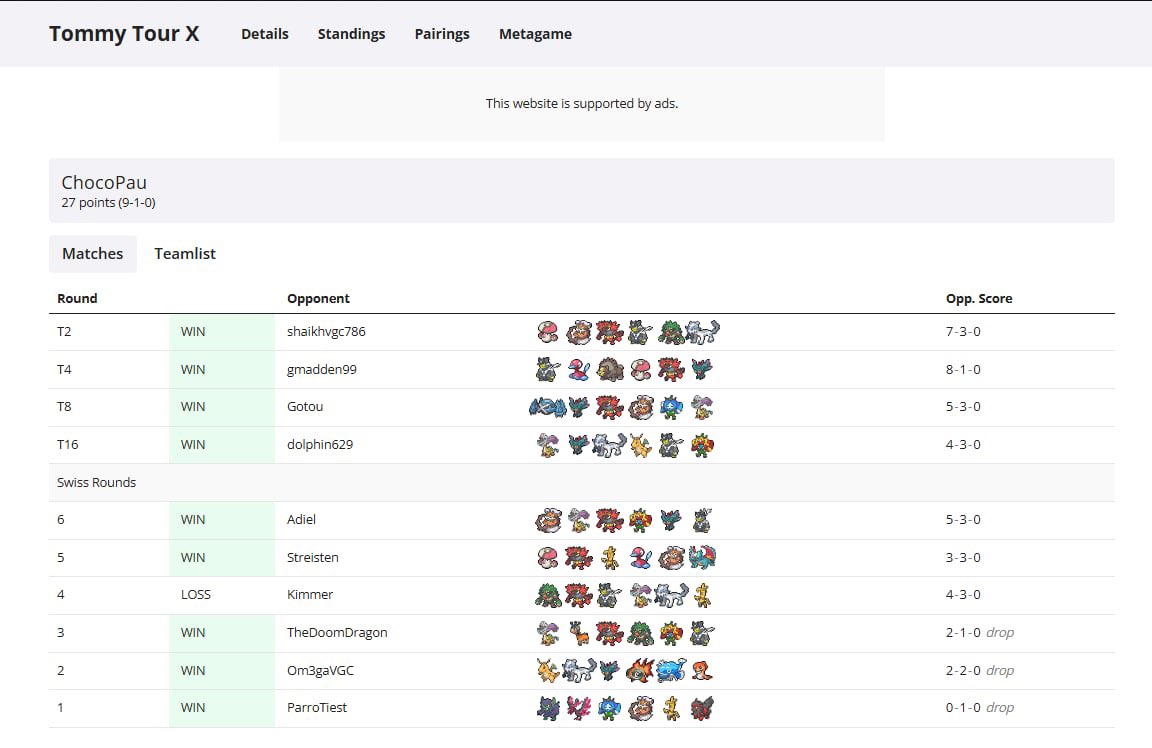The width and height of the screenshot is (1152, 748).
Task: Click the Tommy Tour X title
Action: 124,34
